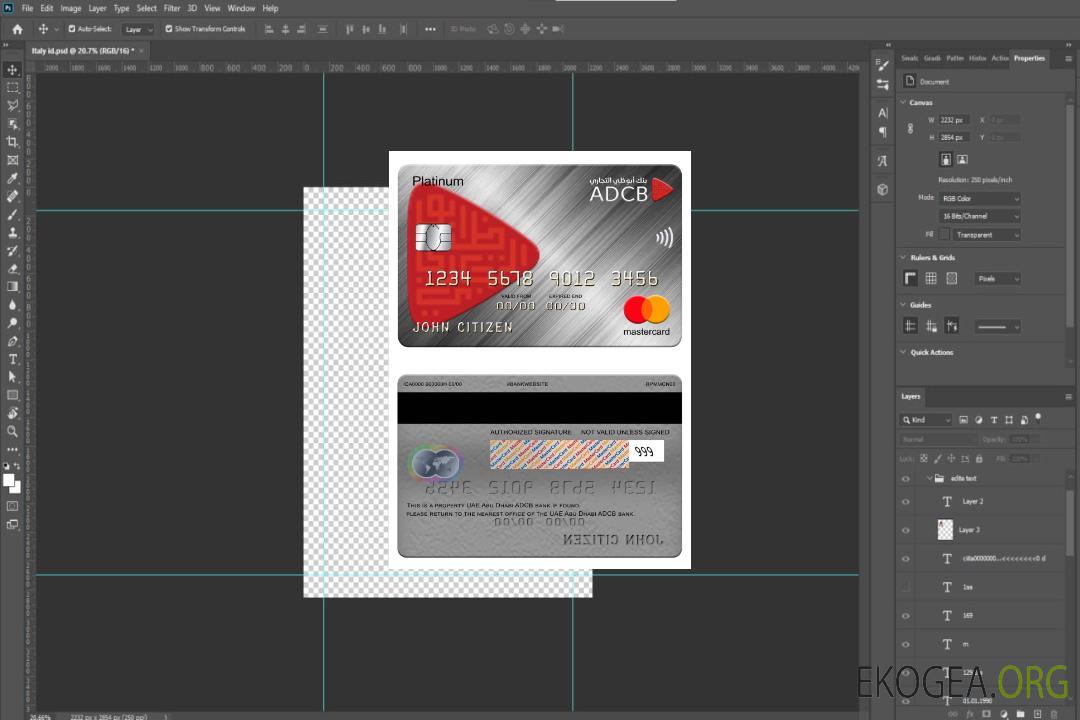Select the Horizontal Type tool
This screenshot has height=720, width=1080.
12,359
